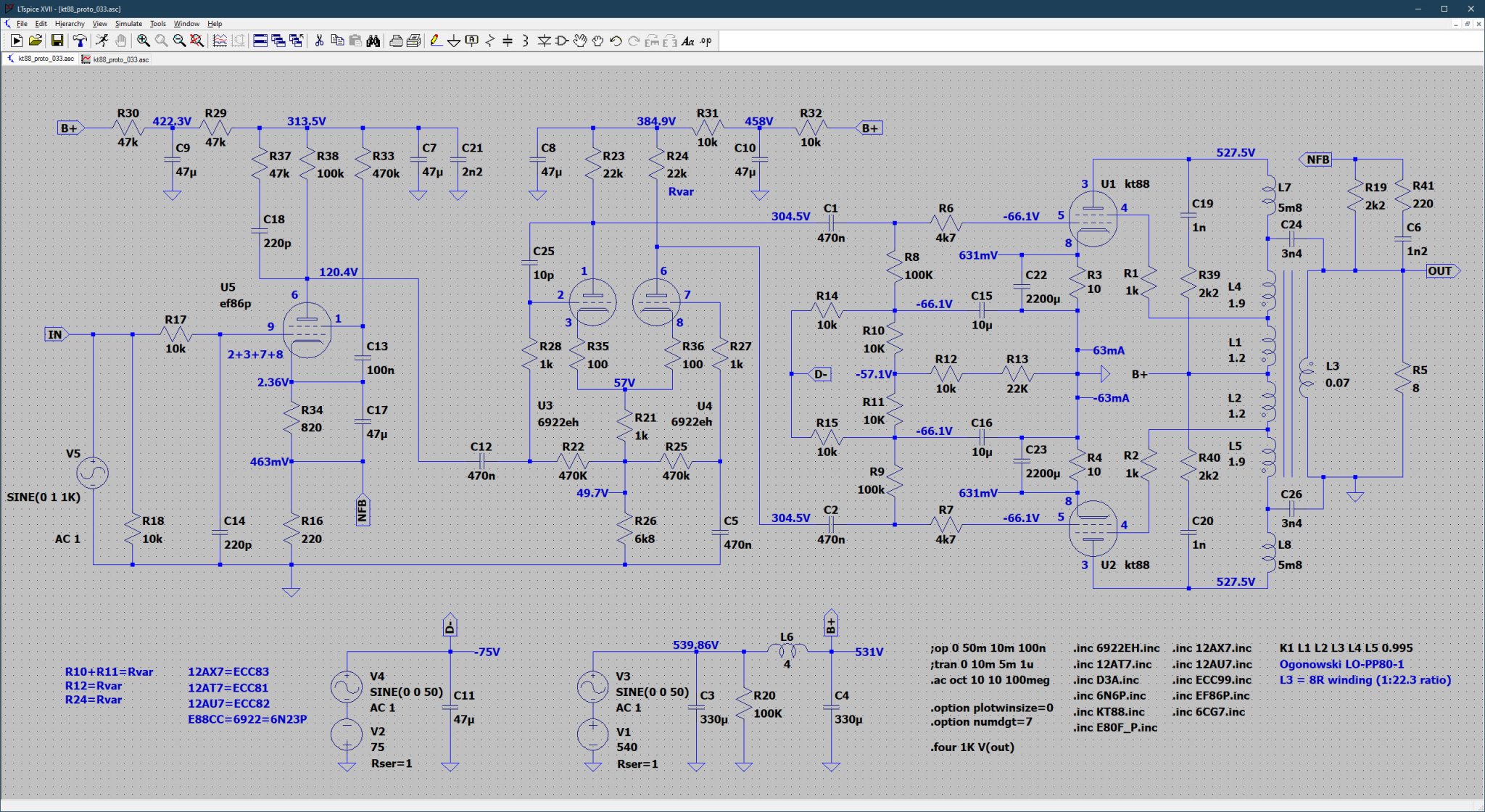Click the Tile Windows toolbar icon

(260, 41)
